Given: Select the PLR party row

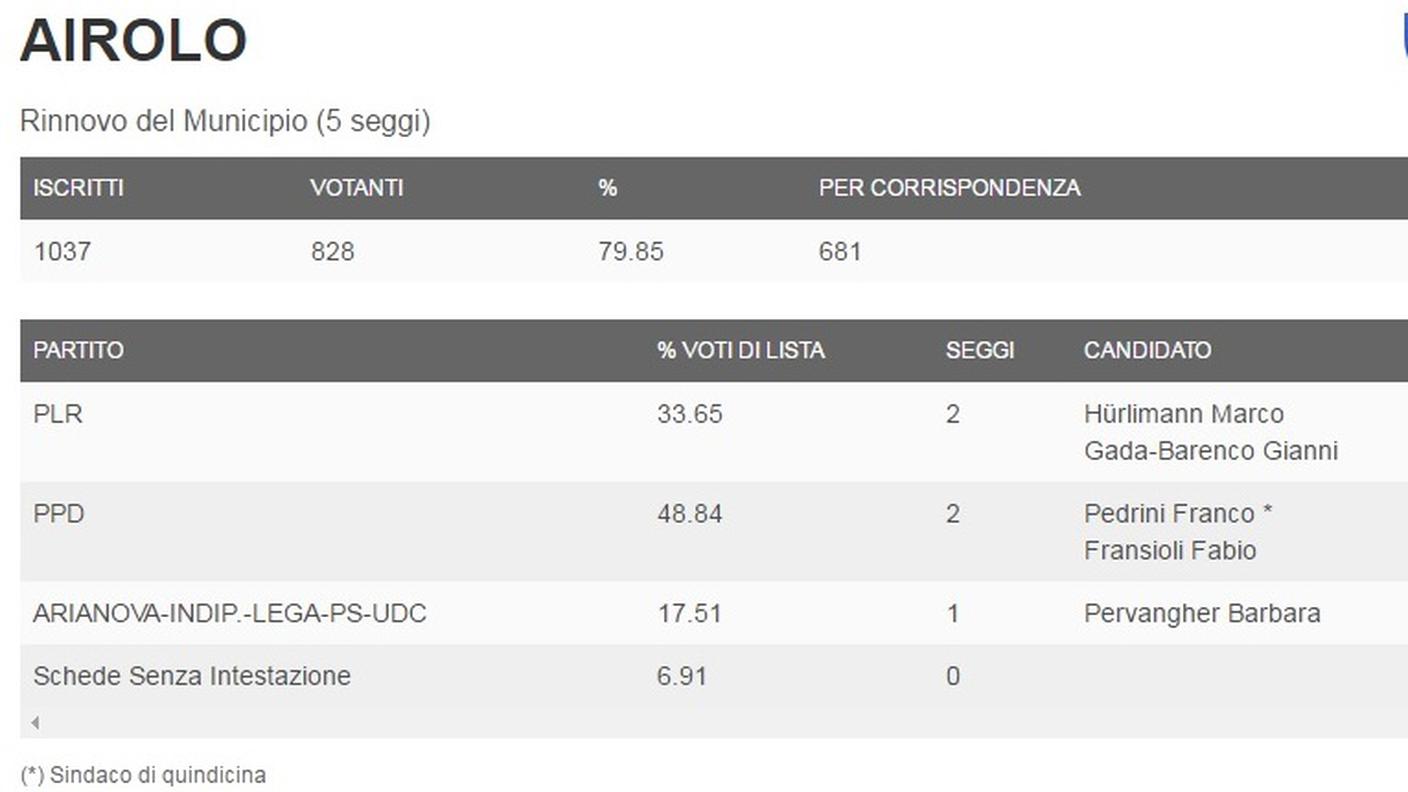Looking at the screenshot, I should (714, 432).
